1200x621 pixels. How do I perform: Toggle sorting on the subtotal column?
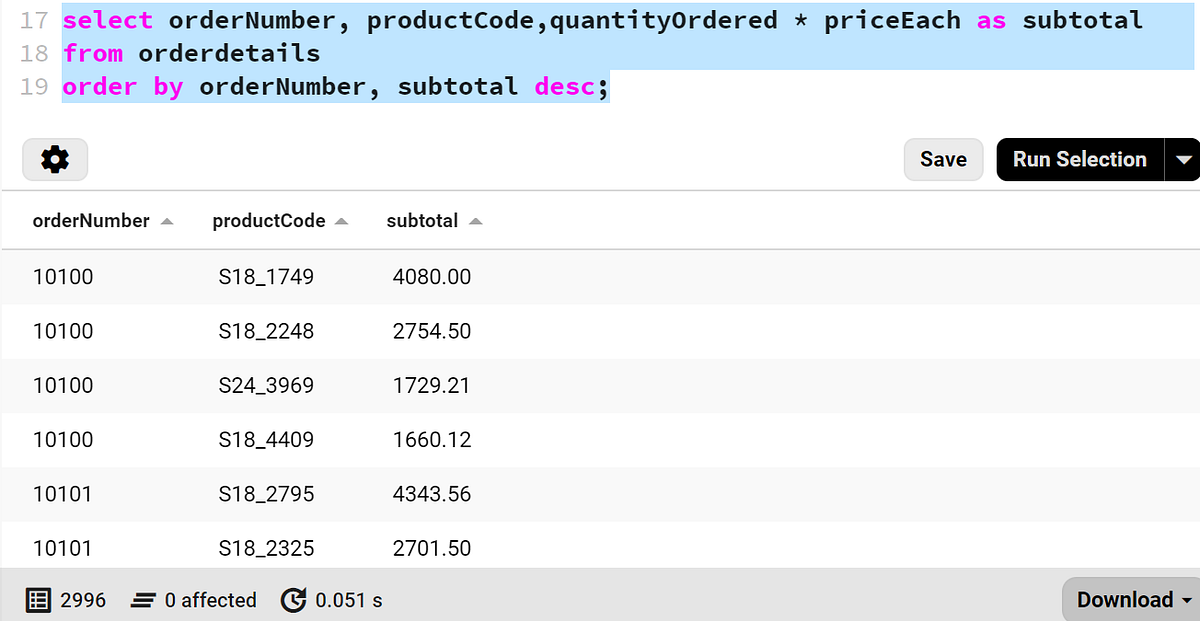coord(422,220)
